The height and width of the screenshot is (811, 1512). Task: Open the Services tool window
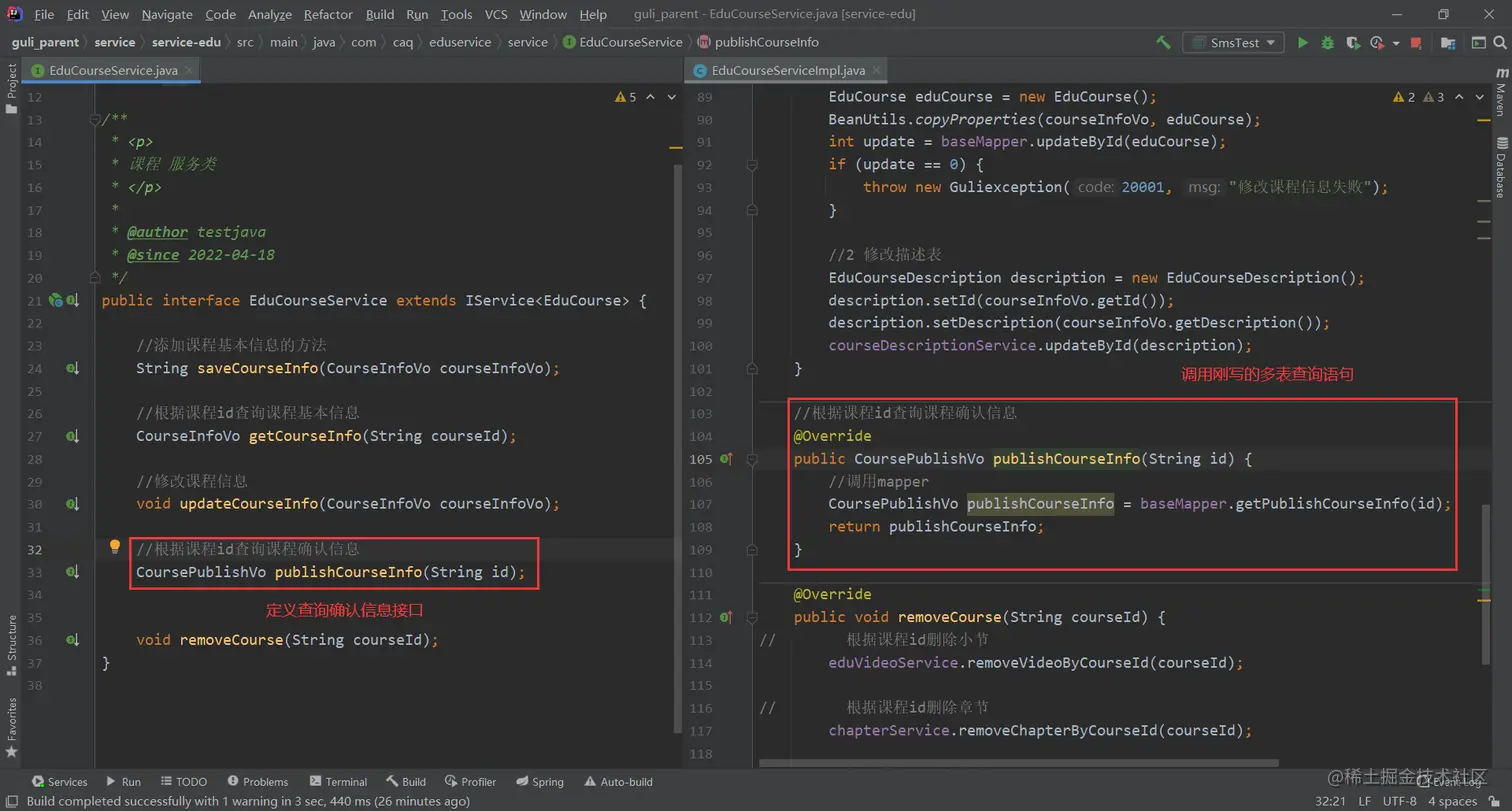pyautogui.click(x=59, y=781)
